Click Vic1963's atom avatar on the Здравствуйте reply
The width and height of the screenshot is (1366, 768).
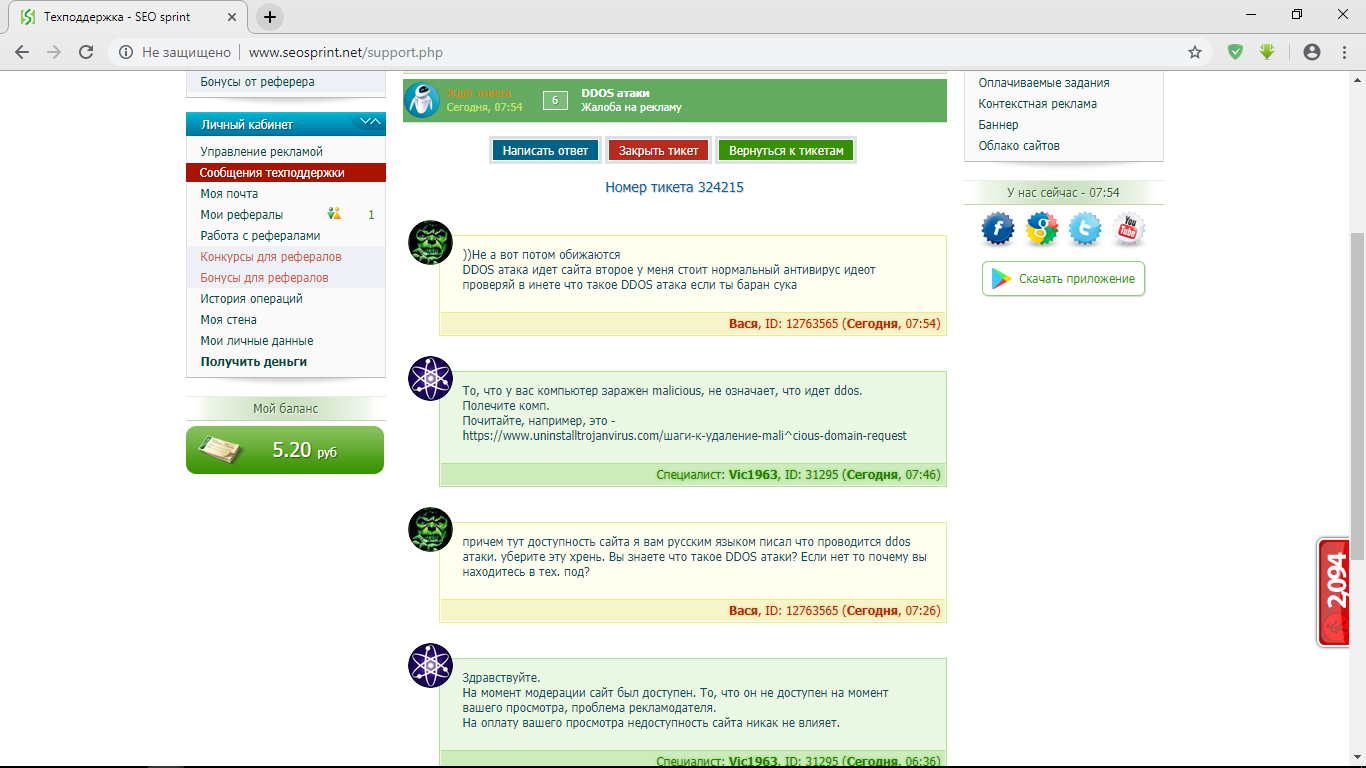coord(431,665)
